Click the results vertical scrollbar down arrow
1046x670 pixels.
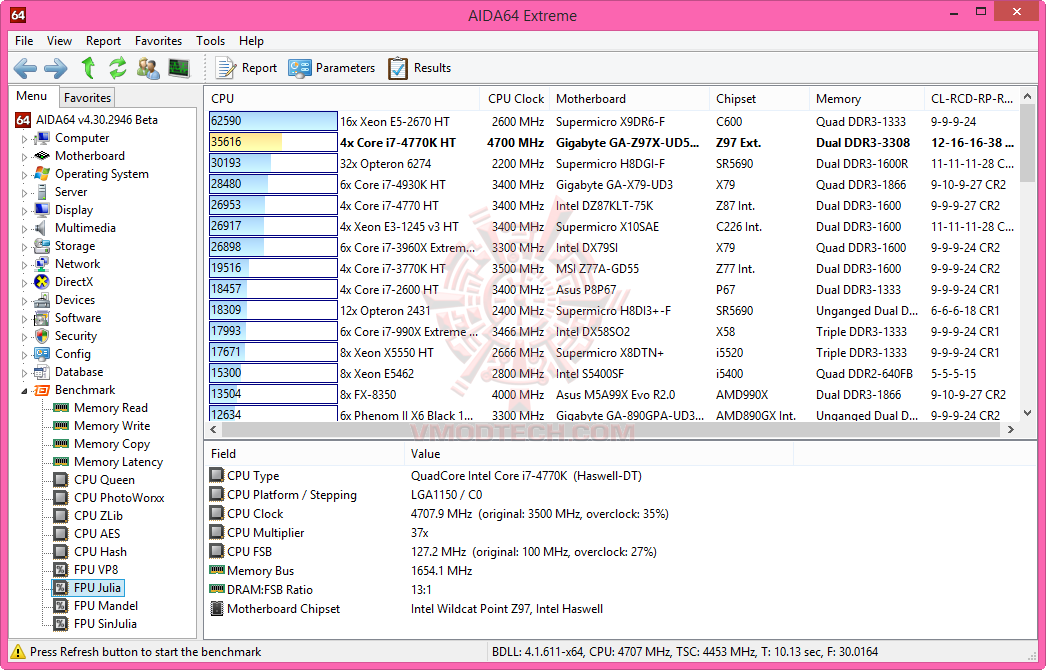point(1027,413)
